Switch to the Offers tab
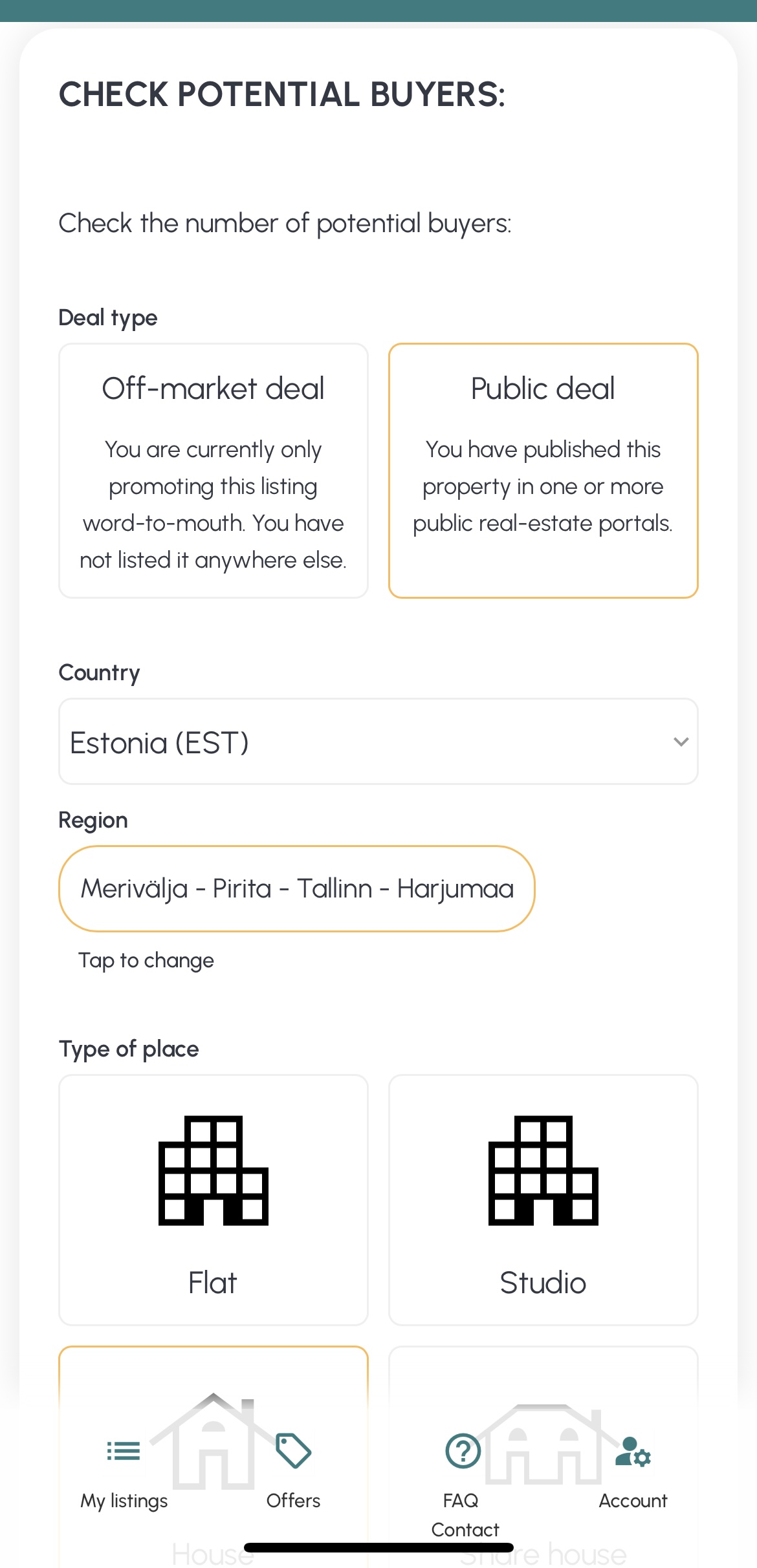Image resolution: width=757 pixels, height=1568 pixels. (x=293, y=1500)
